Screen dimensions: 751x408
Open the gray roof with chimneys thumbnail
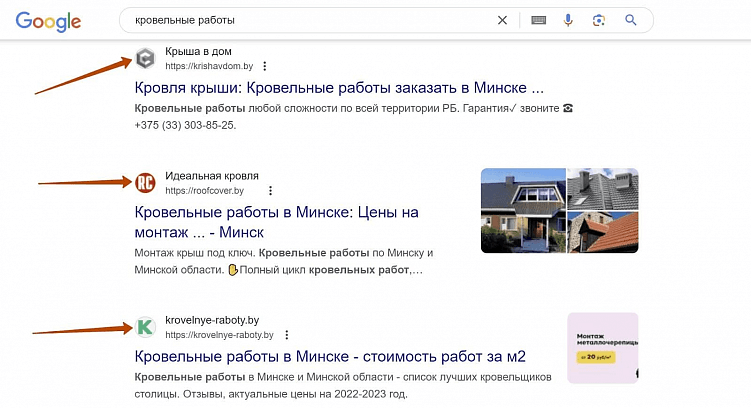click(603, 189)
